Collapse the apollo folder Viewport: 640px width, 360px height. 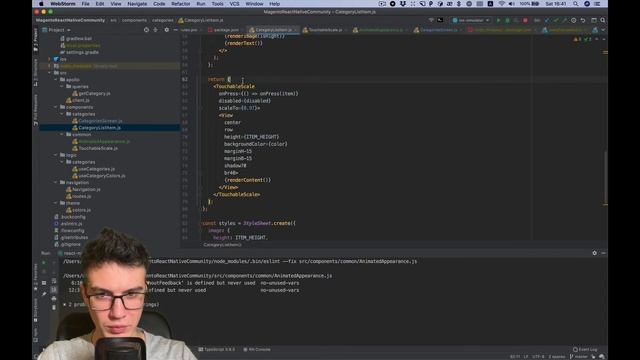(56, 80)
